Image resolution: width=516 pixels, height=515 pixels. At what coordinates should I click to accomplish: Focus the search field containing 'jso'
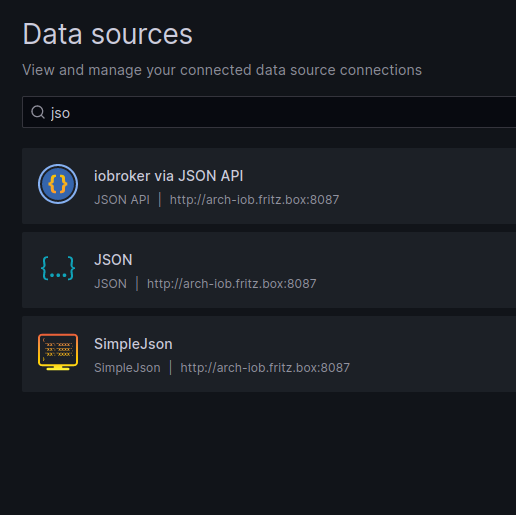[x=269, y=112]
